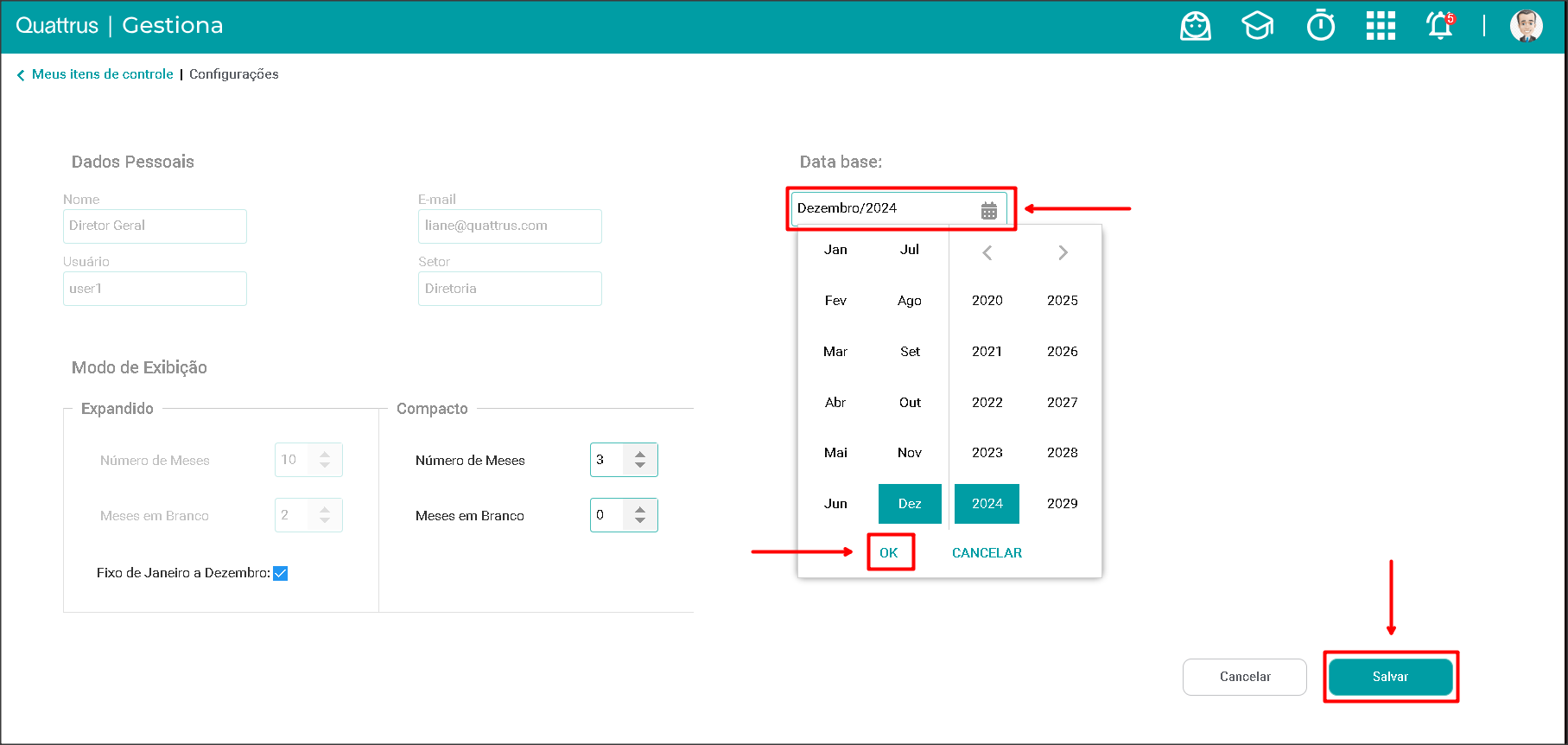1568x745 pixels.
Task: Open the notifications bell icon
Action: pyautogui.click(x=1439, y=26)
